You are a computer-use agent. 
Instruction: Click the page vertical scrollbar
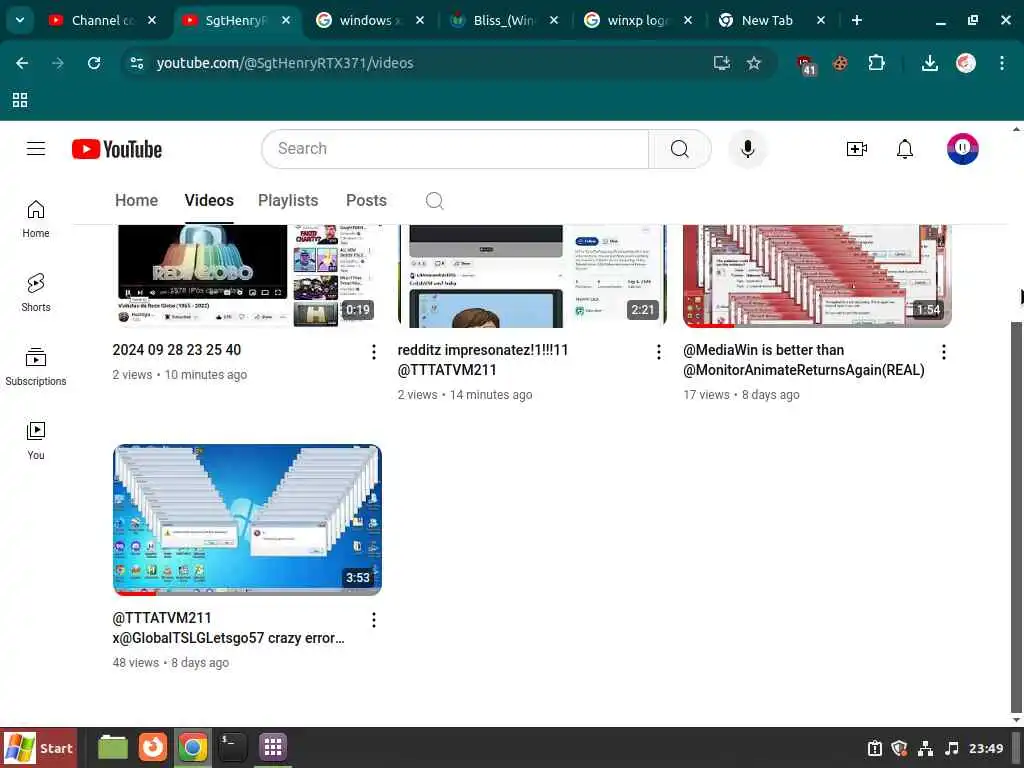(x=1016, y=516)
